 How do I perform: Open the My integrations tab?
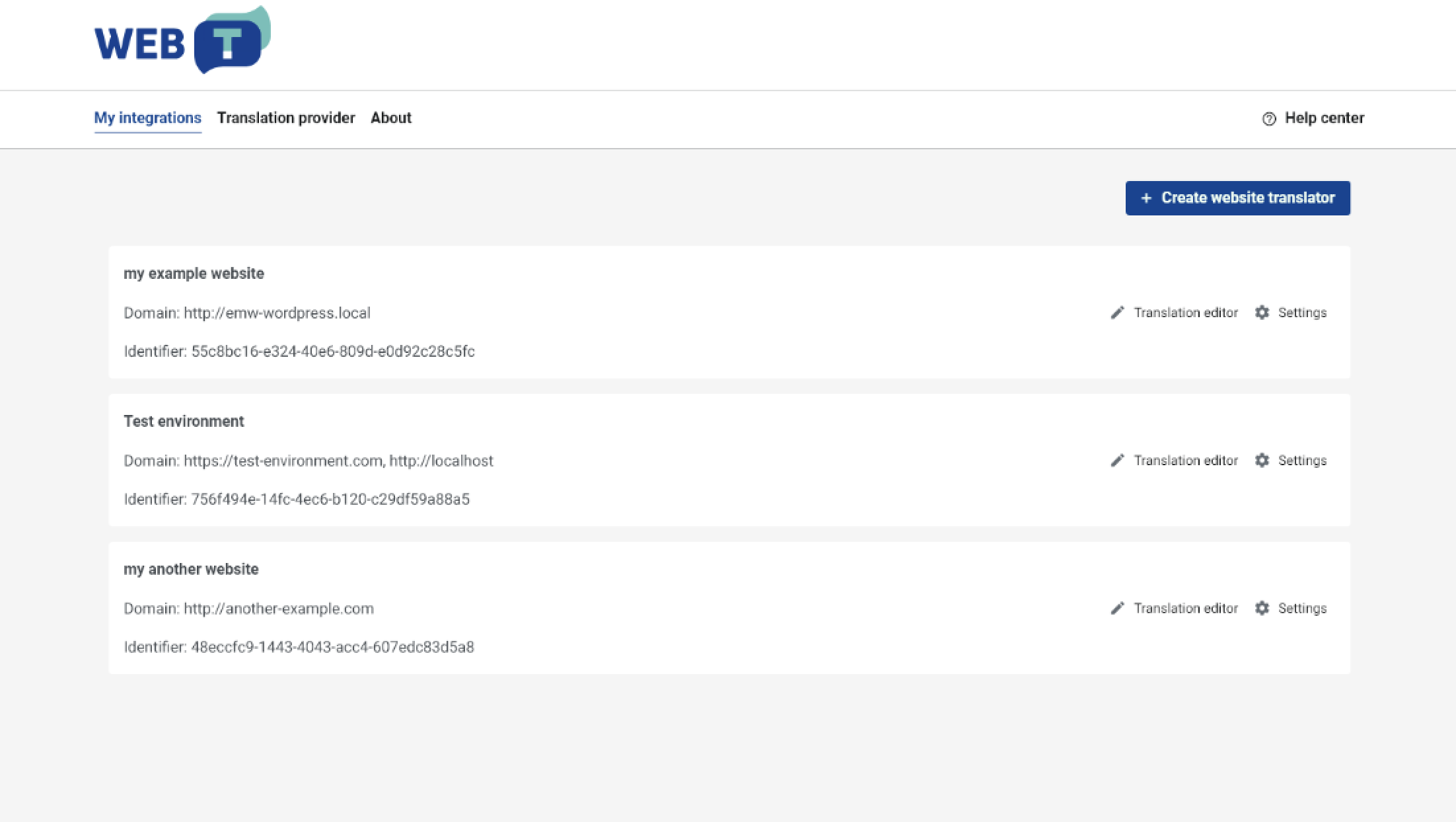click(147, 118)
